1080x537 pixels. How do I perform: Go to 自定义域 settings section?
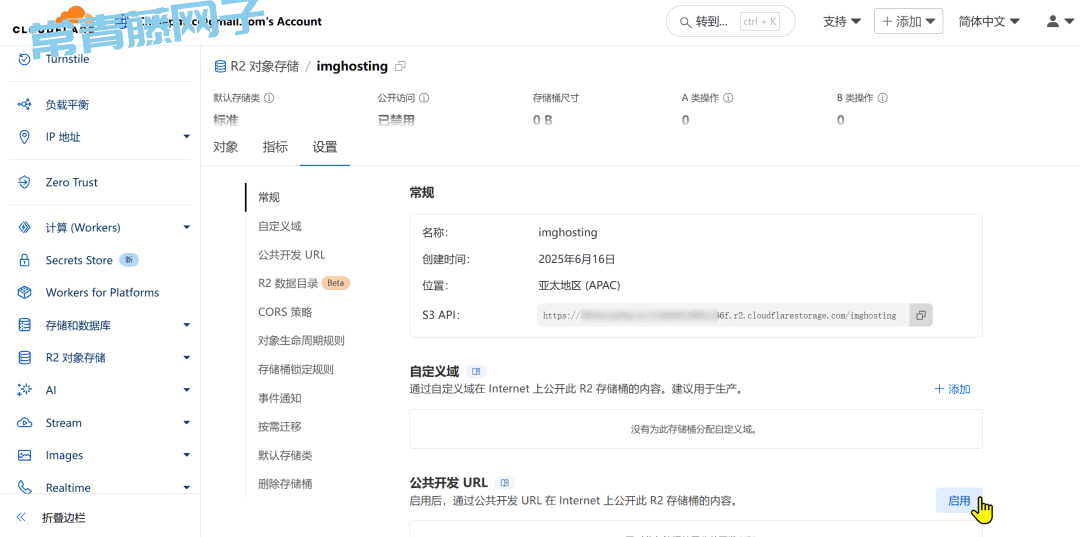280,226
